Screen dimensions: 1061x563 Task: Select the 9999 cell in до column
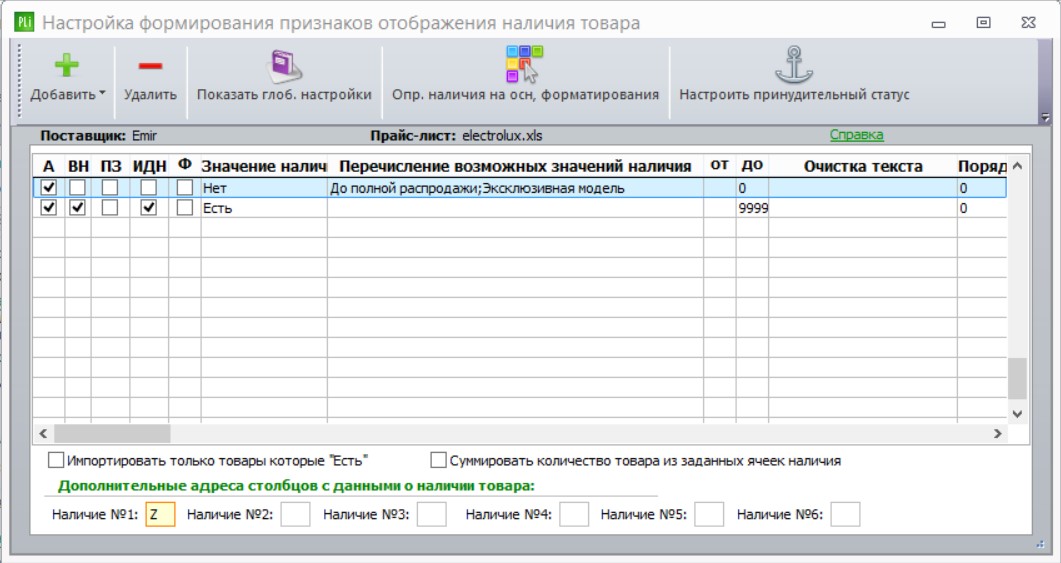(752, 208)
